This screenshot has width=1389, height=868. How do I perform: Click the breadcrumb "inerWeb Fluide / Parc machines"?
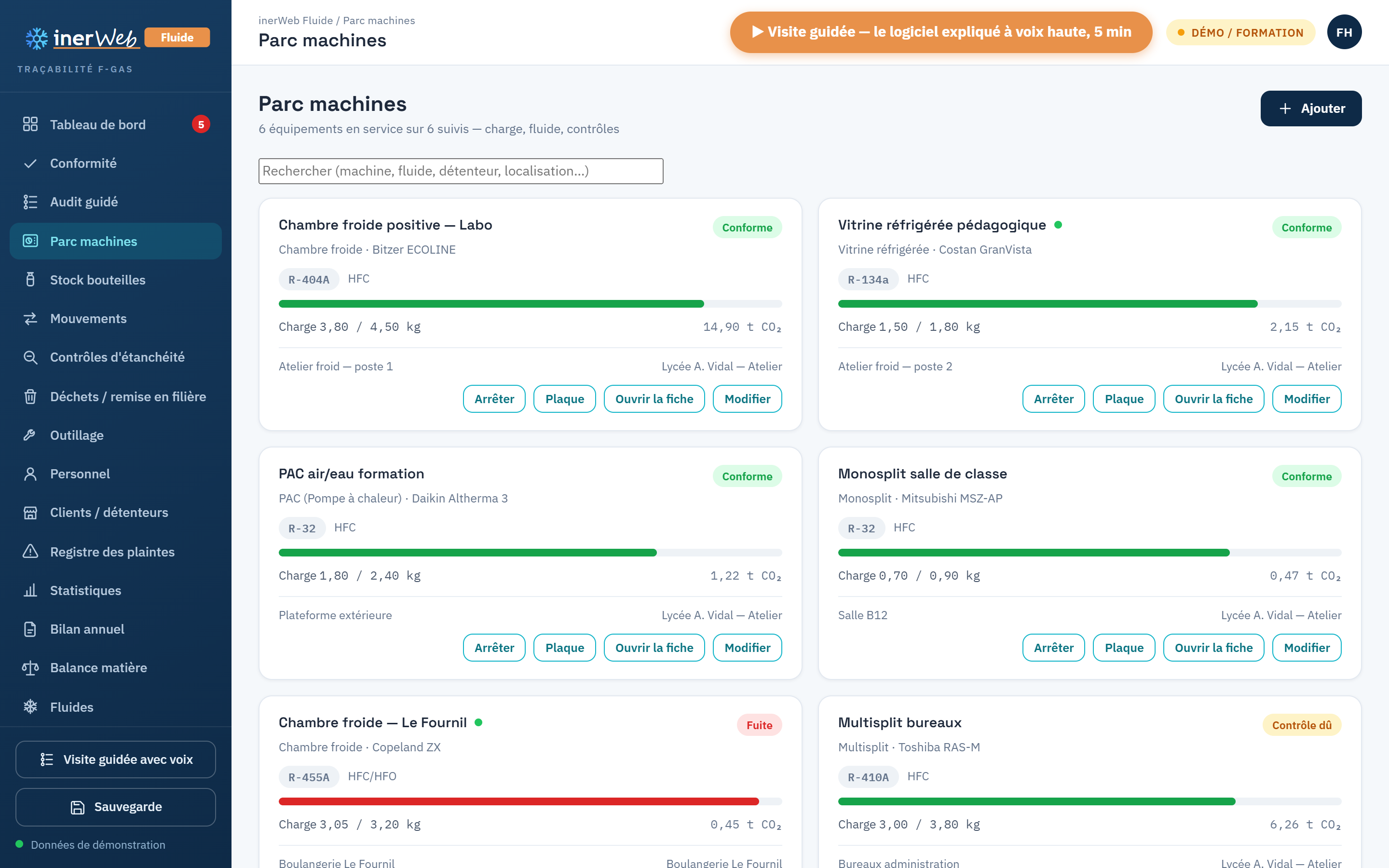click(337, 21)
